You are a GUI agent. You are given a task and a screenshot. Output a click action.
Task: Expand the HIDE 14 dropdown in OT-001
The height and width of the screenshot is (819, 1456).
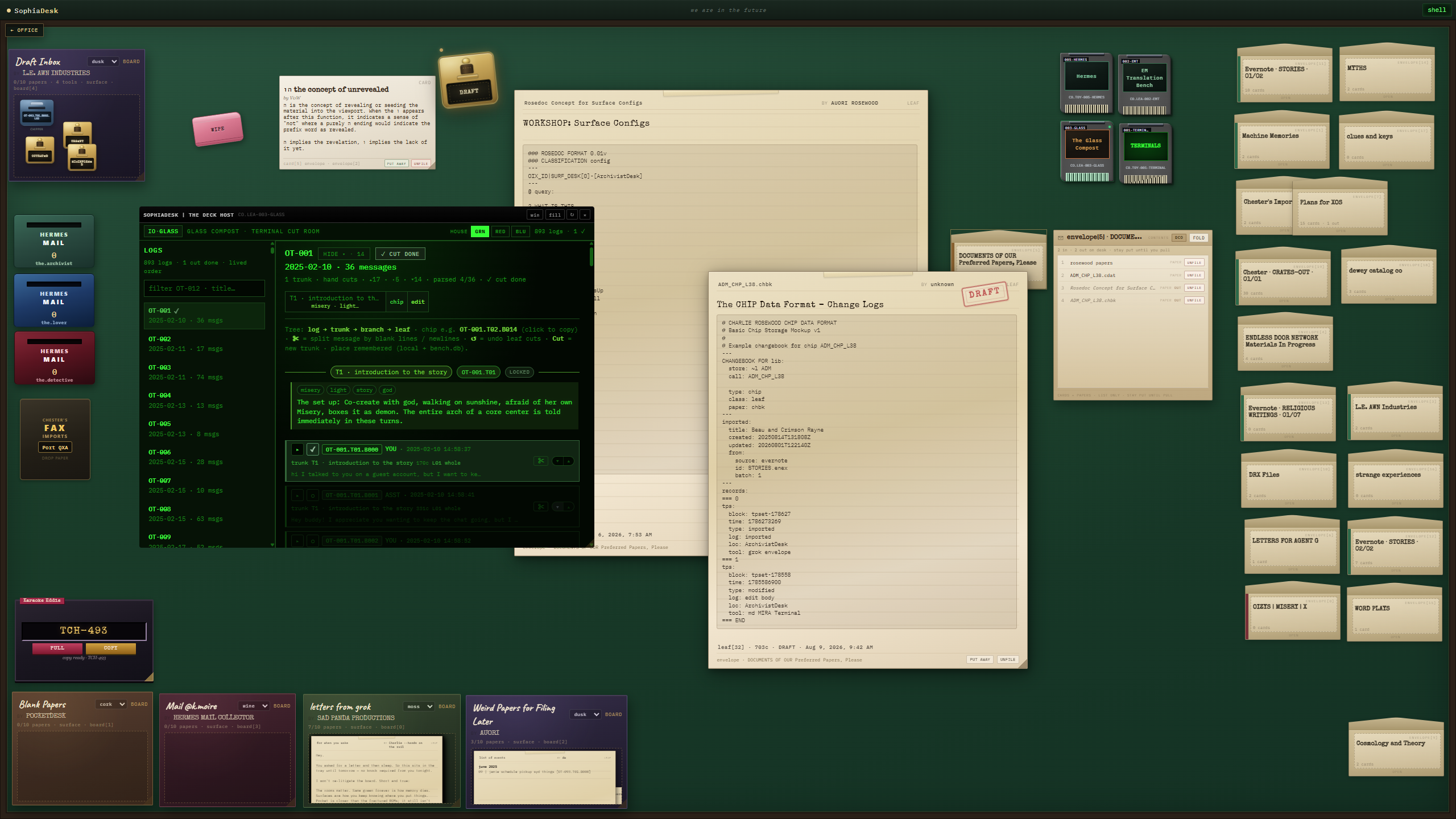(344, 254)
